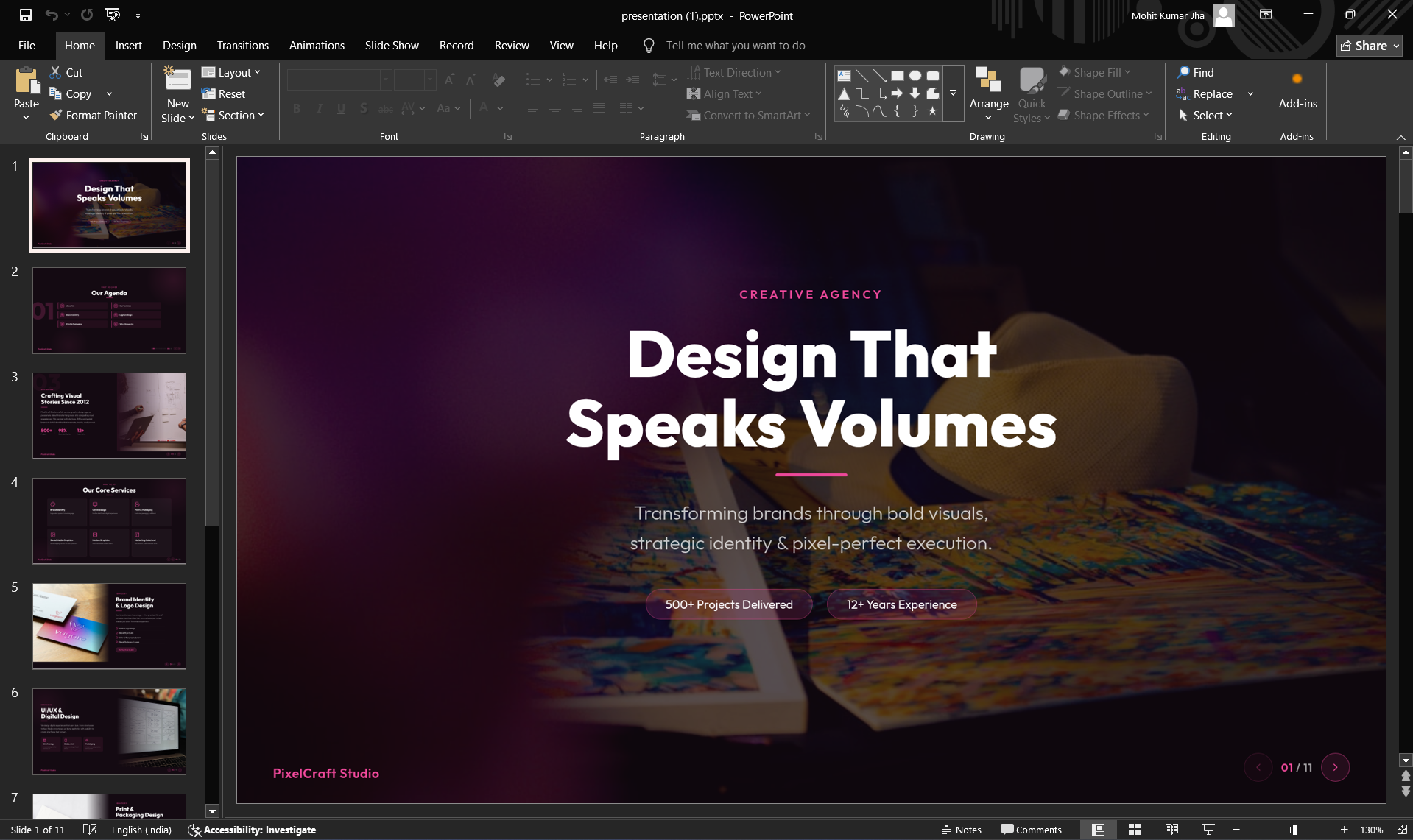Open the Transitions ribbon tab
Viewport: 1413px width, 840px height.
[243, 45]
